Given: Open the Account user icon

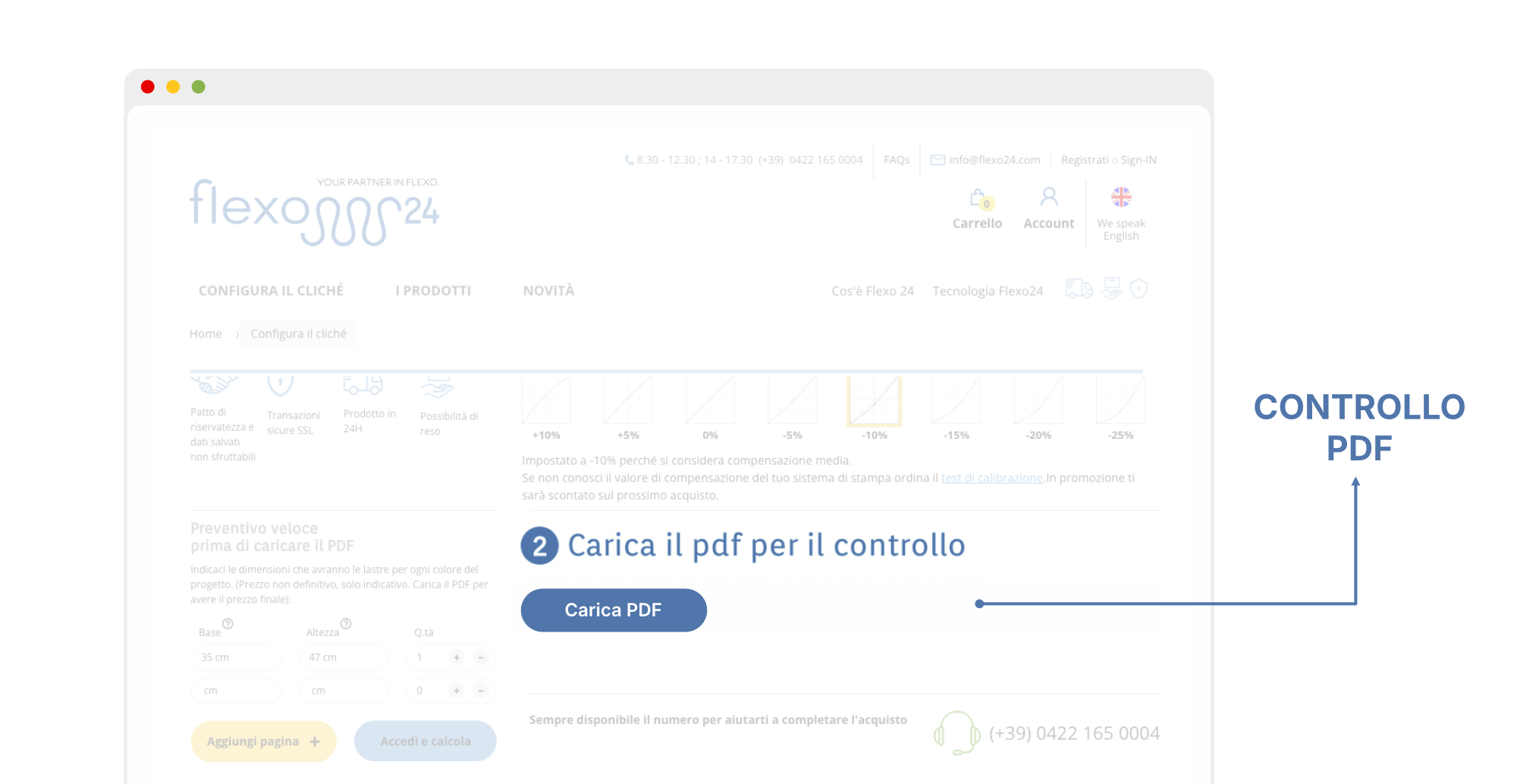Looking at the screenshot, I should click(x=1049, y=197).
